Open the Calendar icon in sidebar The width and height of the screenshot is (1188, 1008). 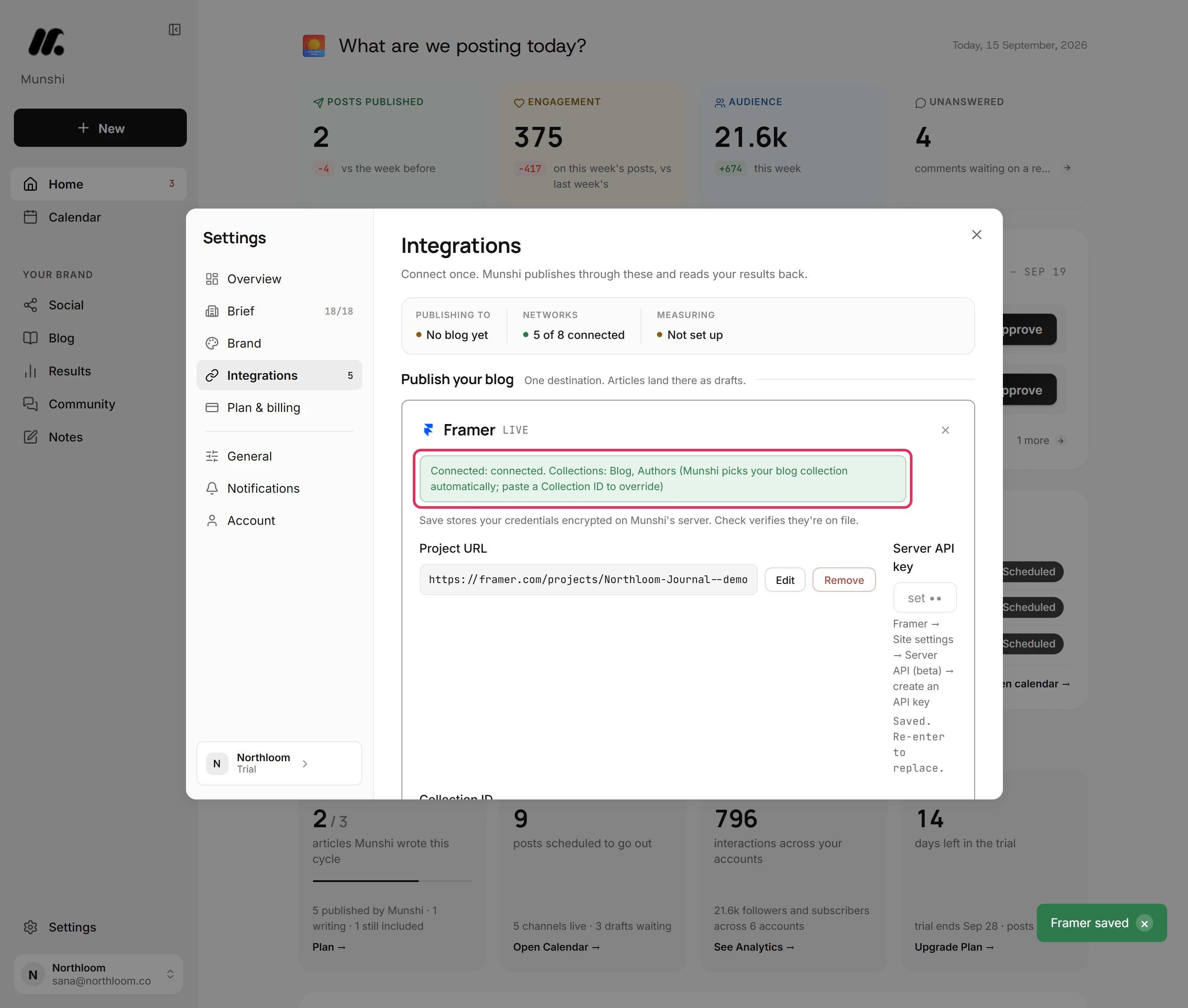(30, 217)
